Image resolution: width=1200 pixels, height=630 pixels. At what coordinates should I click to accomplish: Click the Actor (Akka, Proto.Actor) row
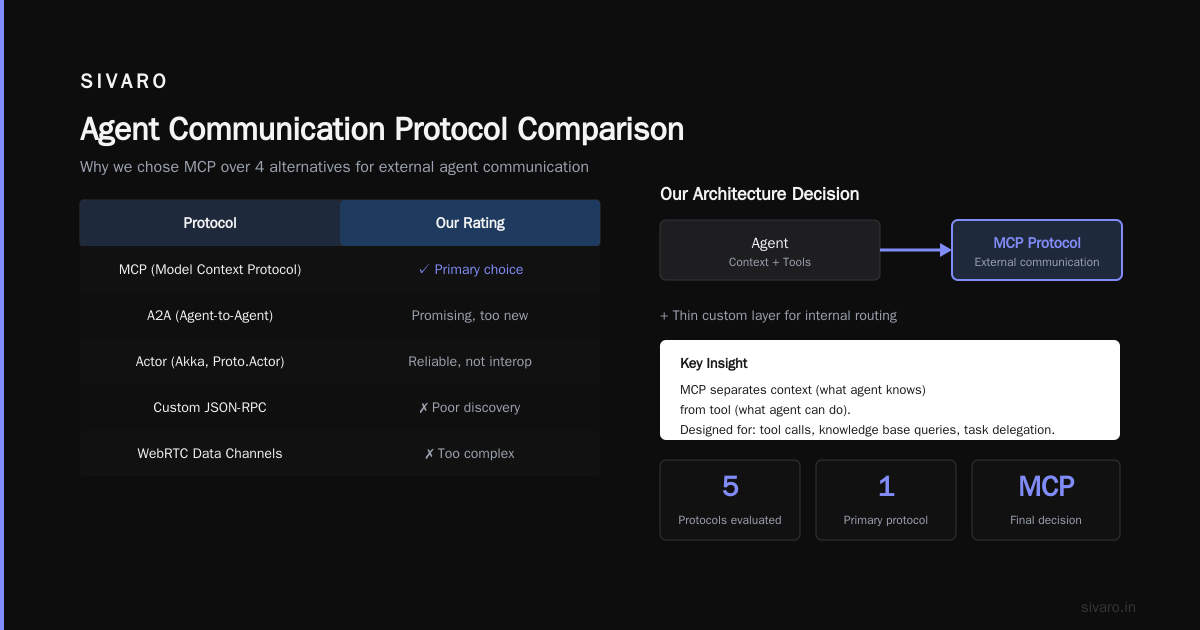[340, 361]
